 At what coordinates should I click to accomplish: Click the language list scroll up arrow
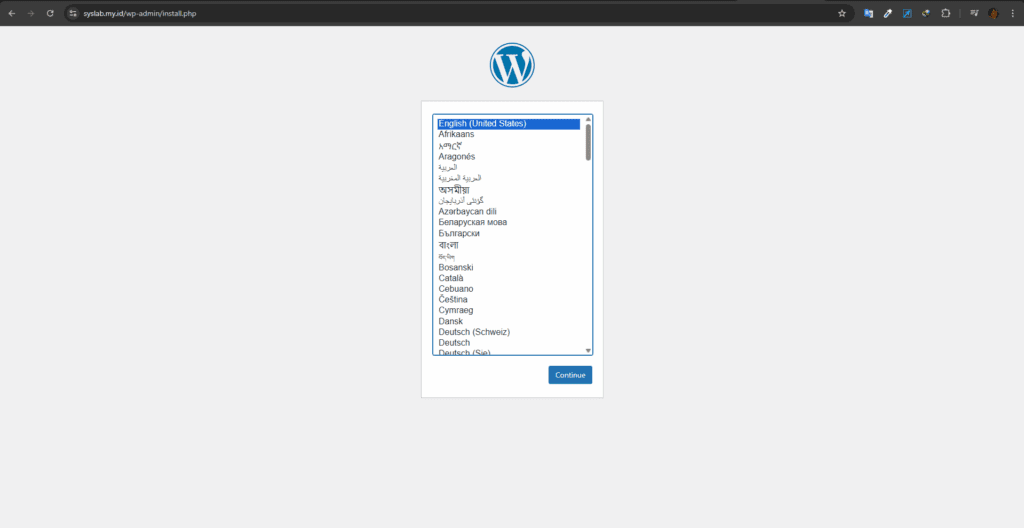pos(588,119)
